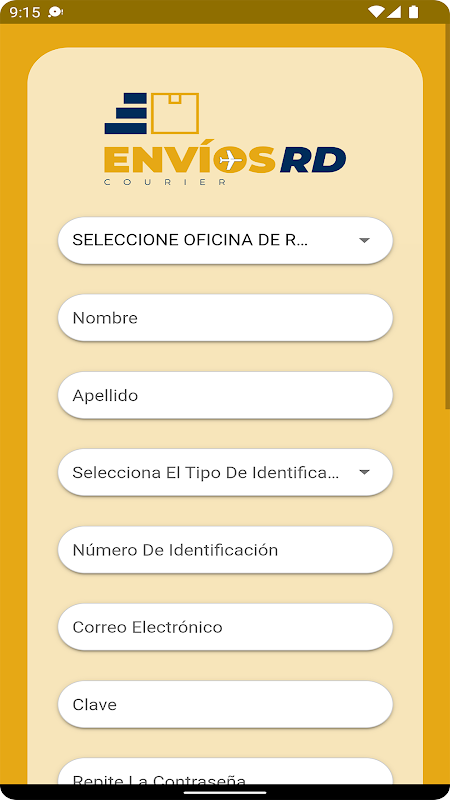Click the package box icon in logo
The height and width of the screenshot is (800, 450).
point(175,113)
